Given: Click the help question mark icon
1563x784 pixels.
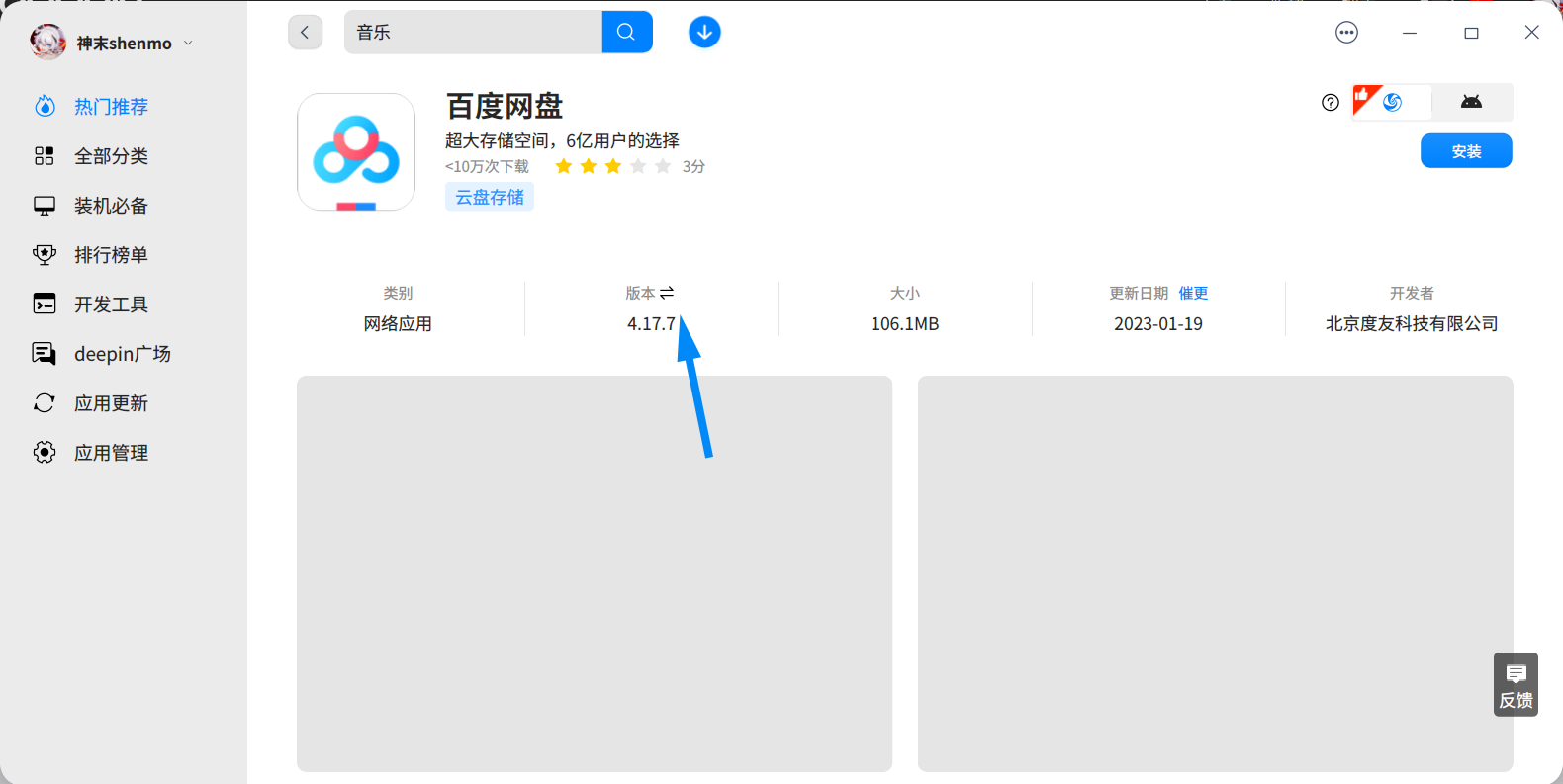Looking at the screenshot, I should [x=1331, y=102].
